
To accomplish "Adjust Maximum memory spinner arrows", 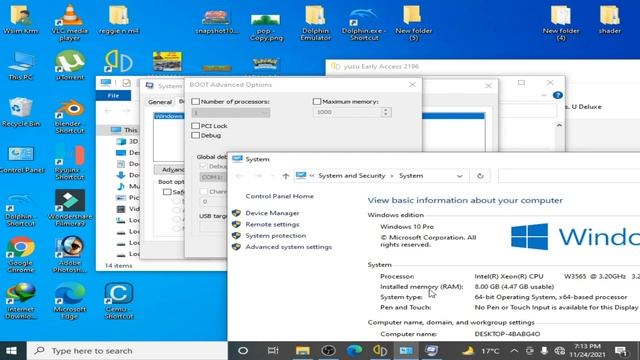I will click(386, 112).
